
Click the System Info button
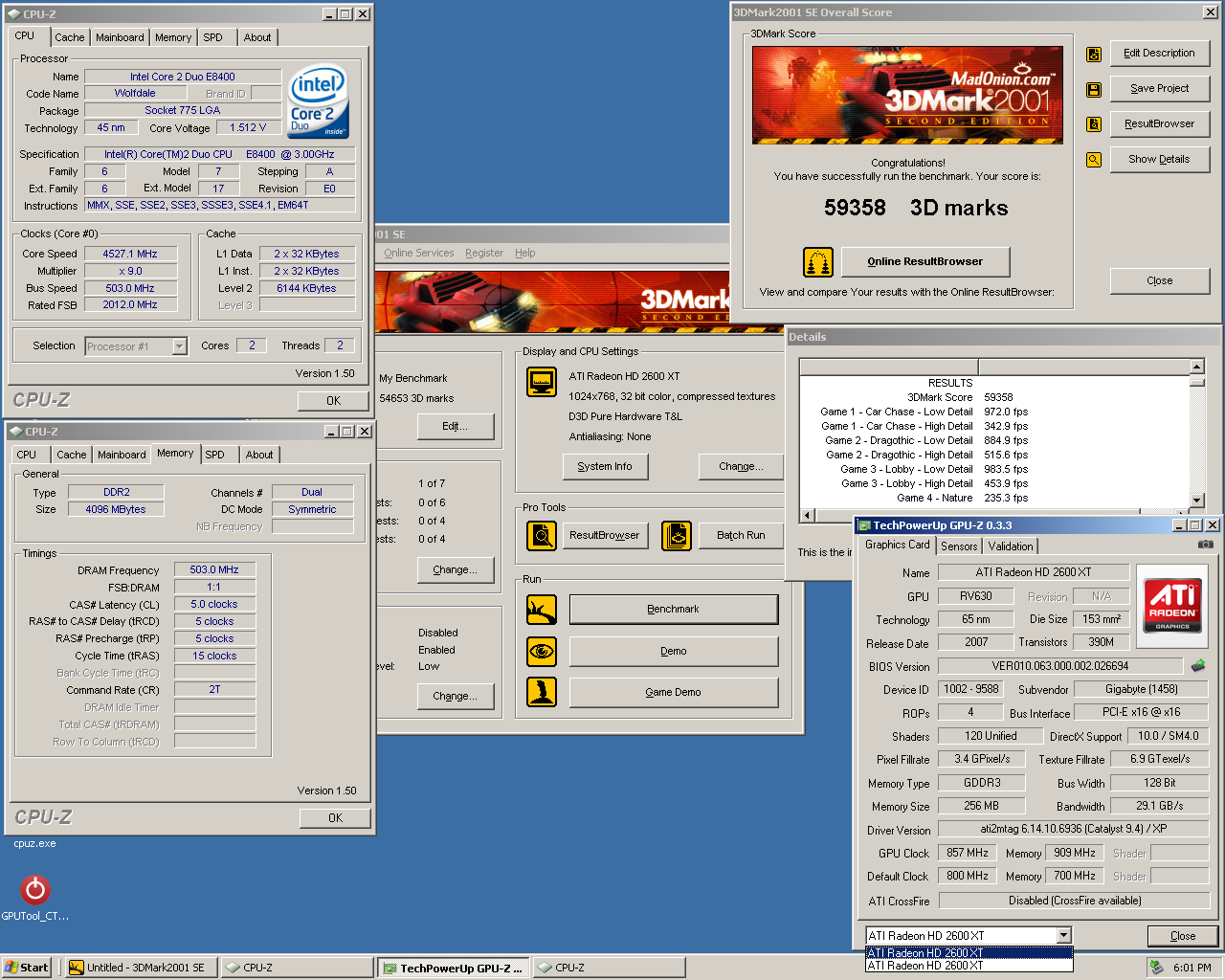click(x=605, y=466)
